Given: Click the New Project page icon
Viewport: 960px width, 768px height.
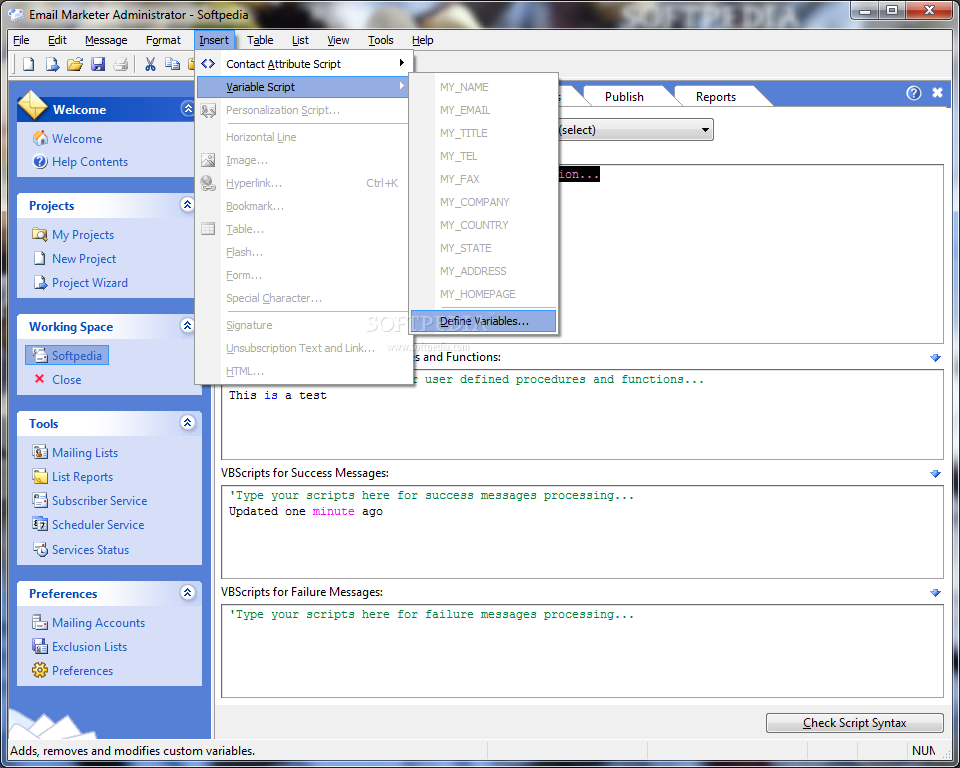Looking at the screenshot, I should coord(40,258).
